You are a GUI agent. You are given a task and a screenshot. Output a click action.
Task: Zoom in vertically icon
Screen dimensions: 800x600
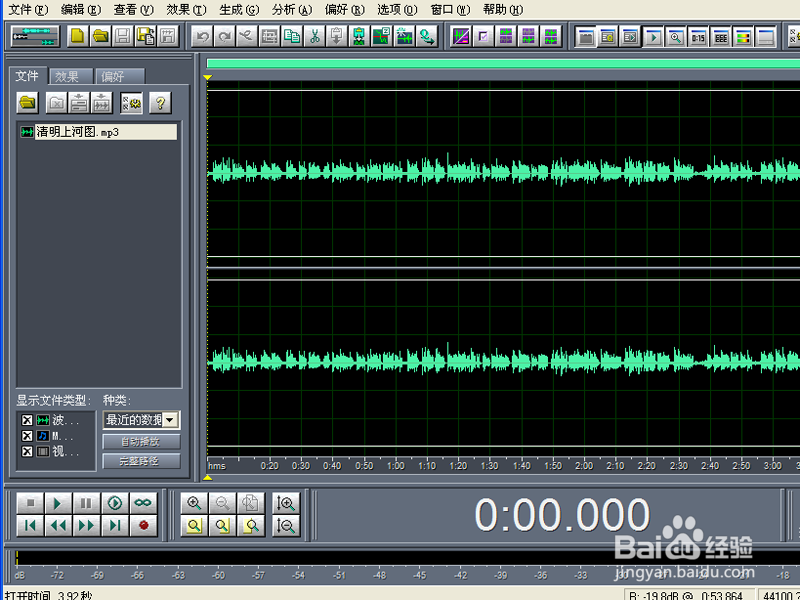(x=286, y=503)
